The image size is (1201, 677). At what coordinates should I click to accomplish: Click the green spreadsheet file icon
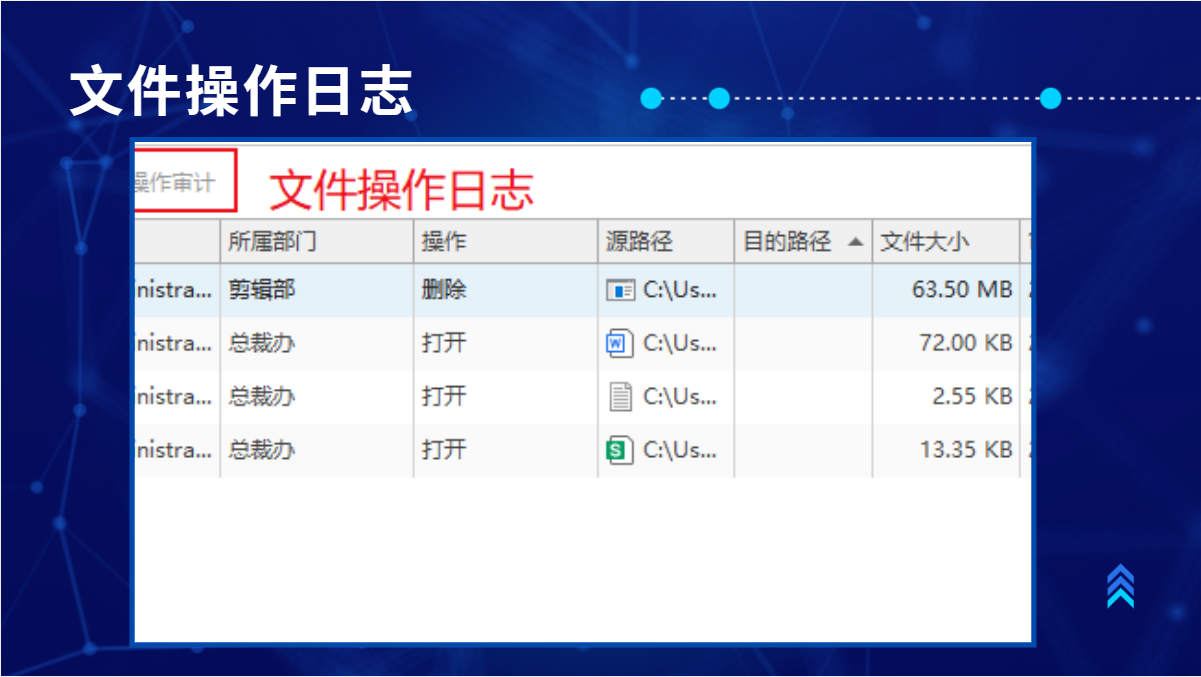pos(621,450)
